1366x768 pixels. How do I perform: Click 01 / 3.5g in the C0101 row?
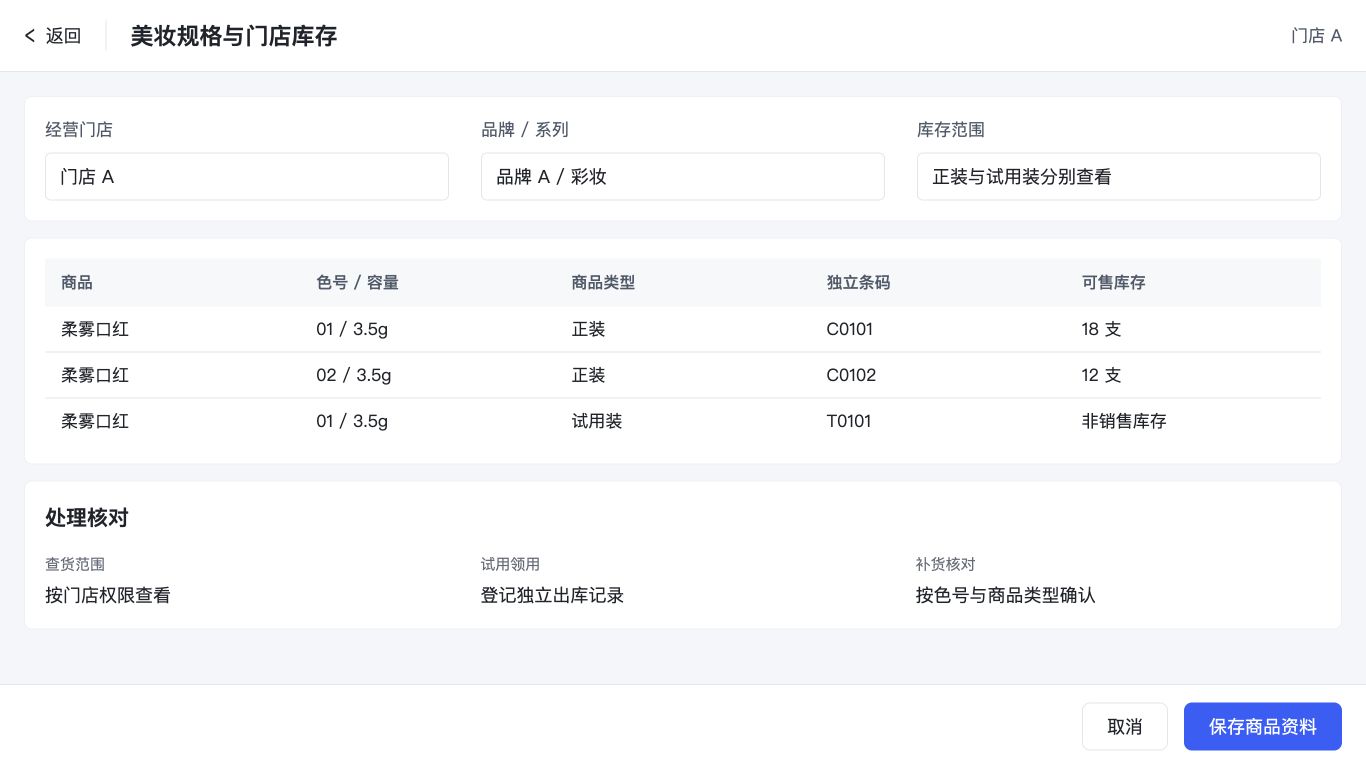coord(352,329)
